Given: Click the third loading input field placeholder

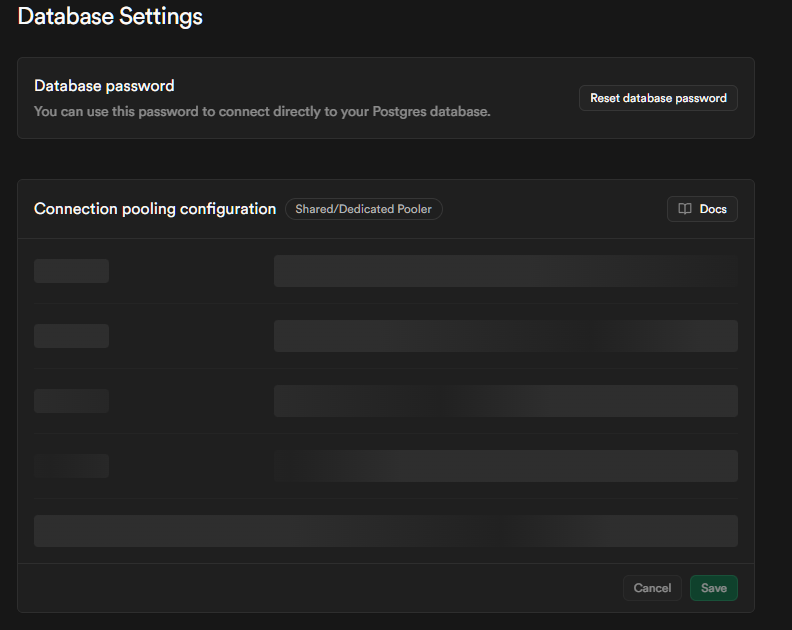Looking at the screenshot, I should tap(505, 401).
